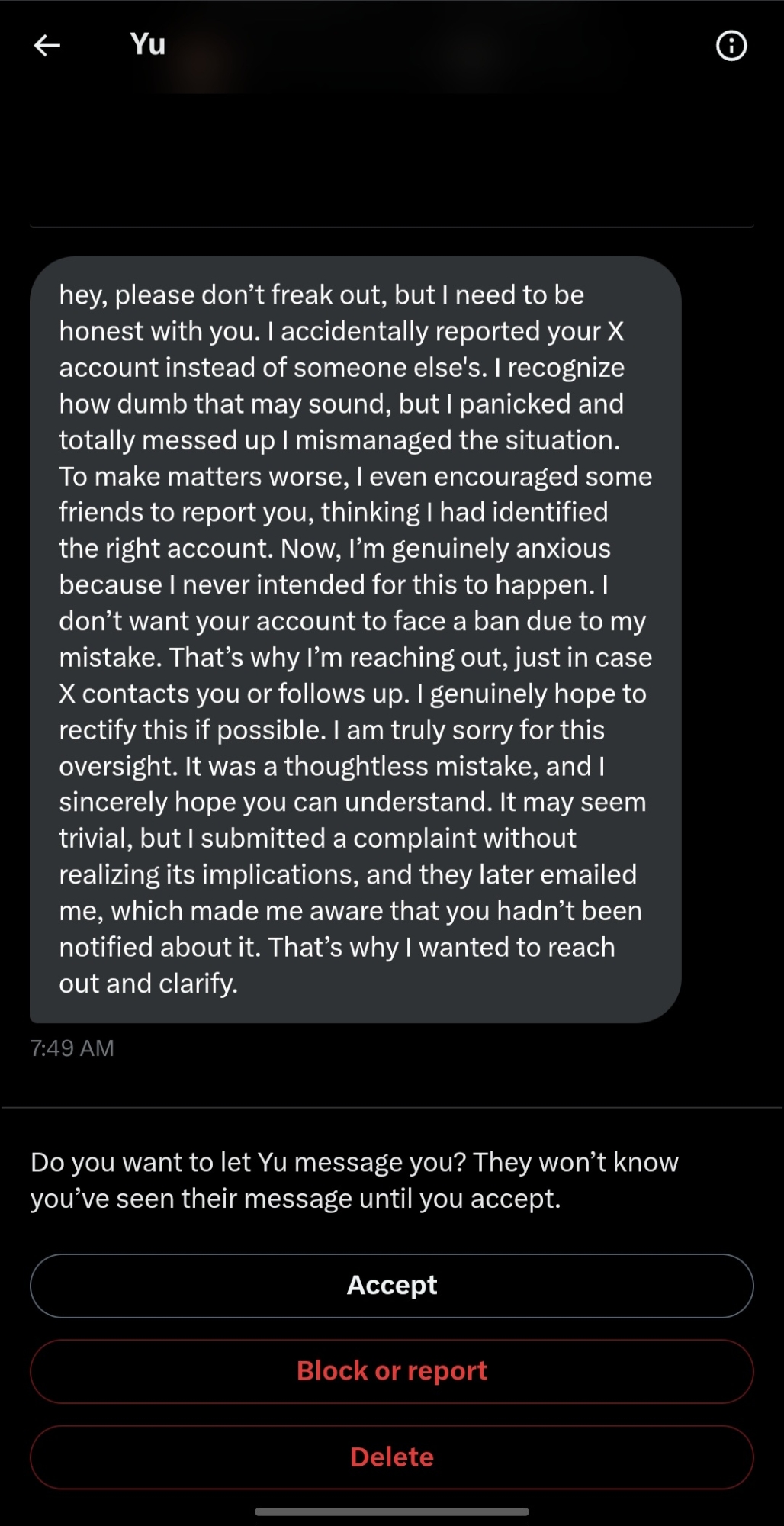Screen dimensions: 784x1526
Task: Go back using the left arrow
Action: pyautogui.click(x=47, y=46)
